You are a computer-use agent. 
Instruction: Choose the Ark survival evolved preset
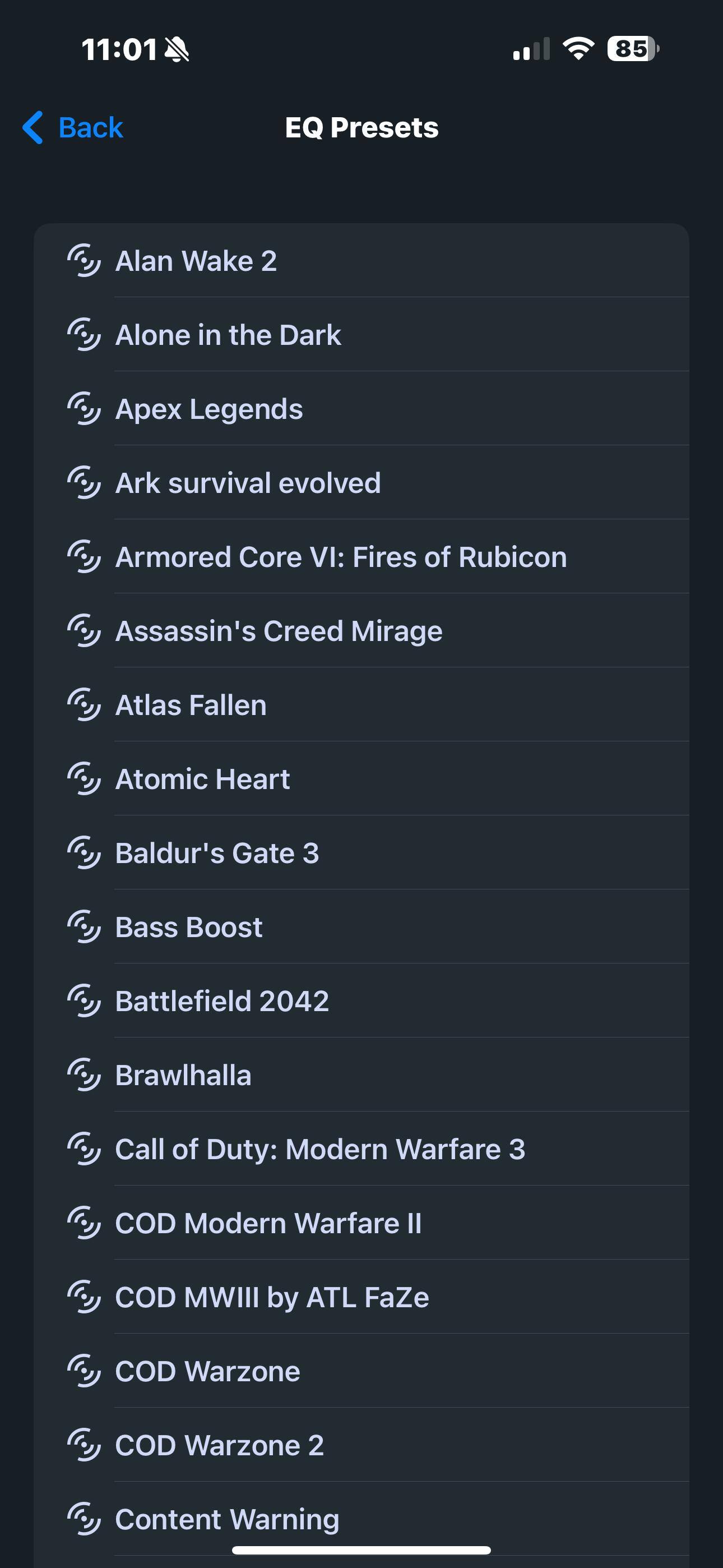click(x=248, y=483)
